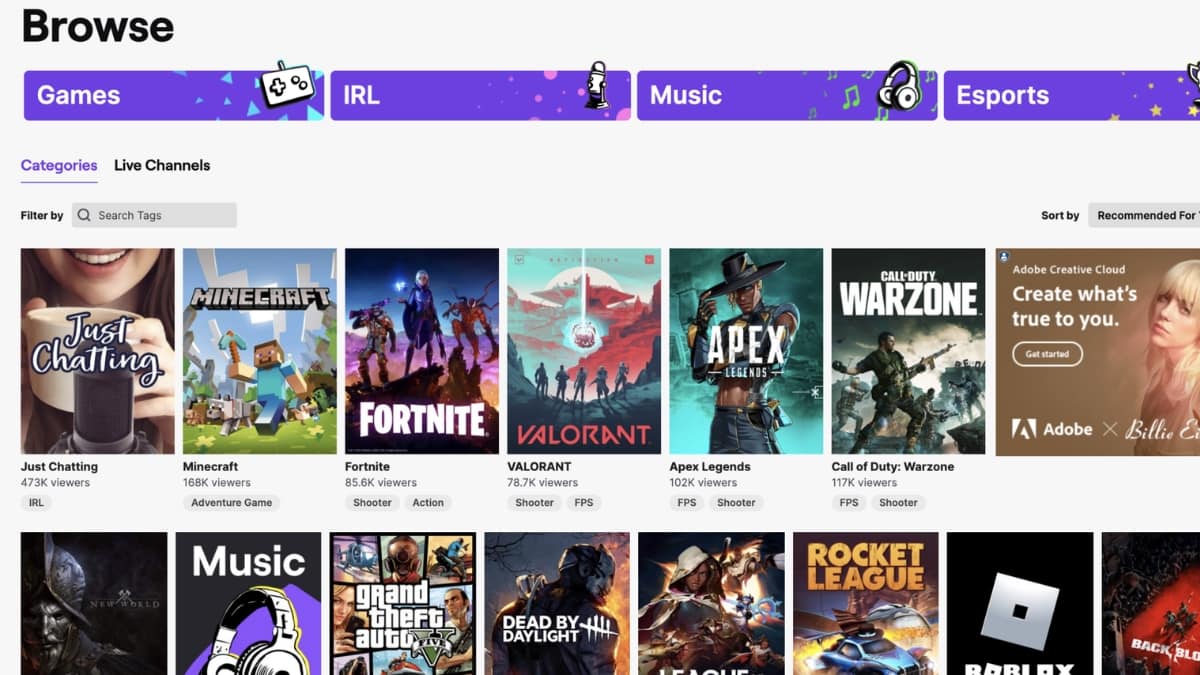Open the Games browse banner
This screenshot has width=1200, height=675.
(x=174, y=95)
